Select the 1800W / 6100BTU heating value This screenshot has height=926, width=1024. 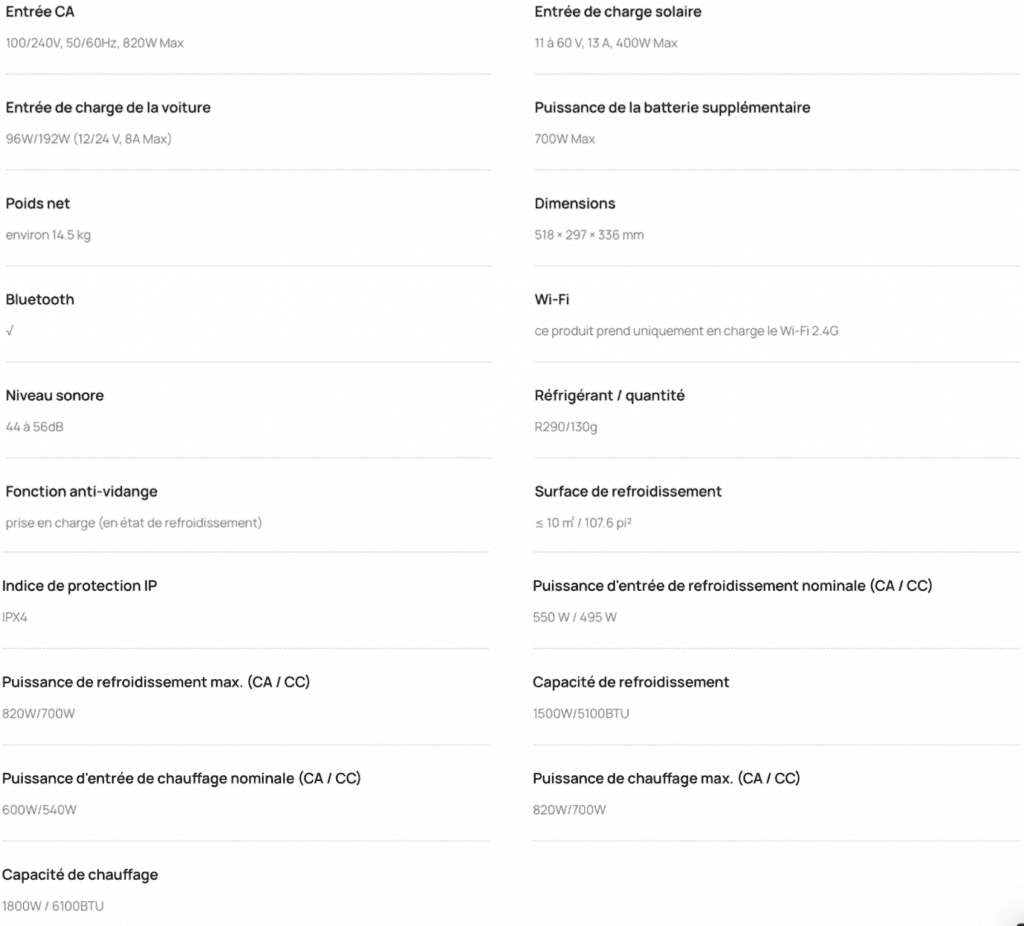click(x=53, y=906)
